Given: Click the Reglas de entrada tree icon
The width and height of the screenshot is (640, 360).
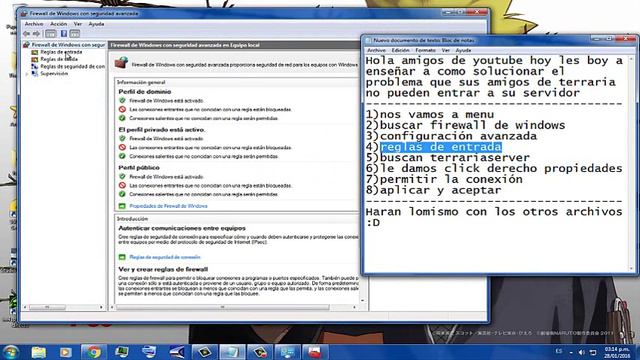Looking at the screenshot, I should pos(35,52).
